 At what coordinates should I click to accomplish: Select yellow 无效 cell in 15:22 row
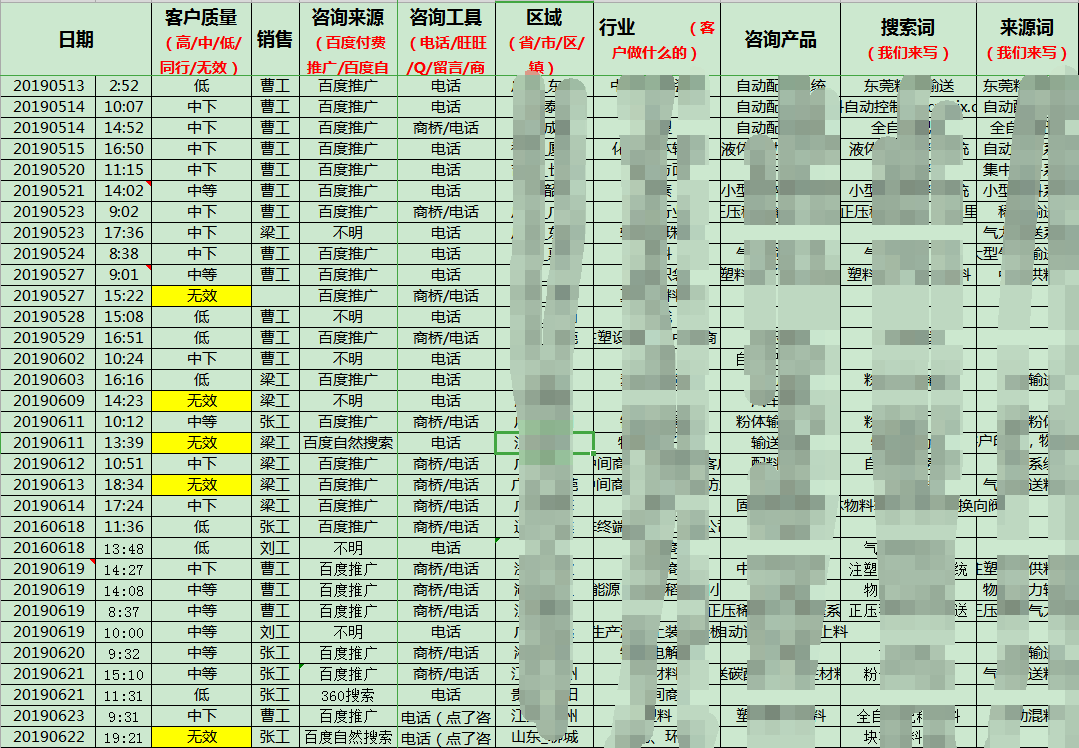click(201, 296)
